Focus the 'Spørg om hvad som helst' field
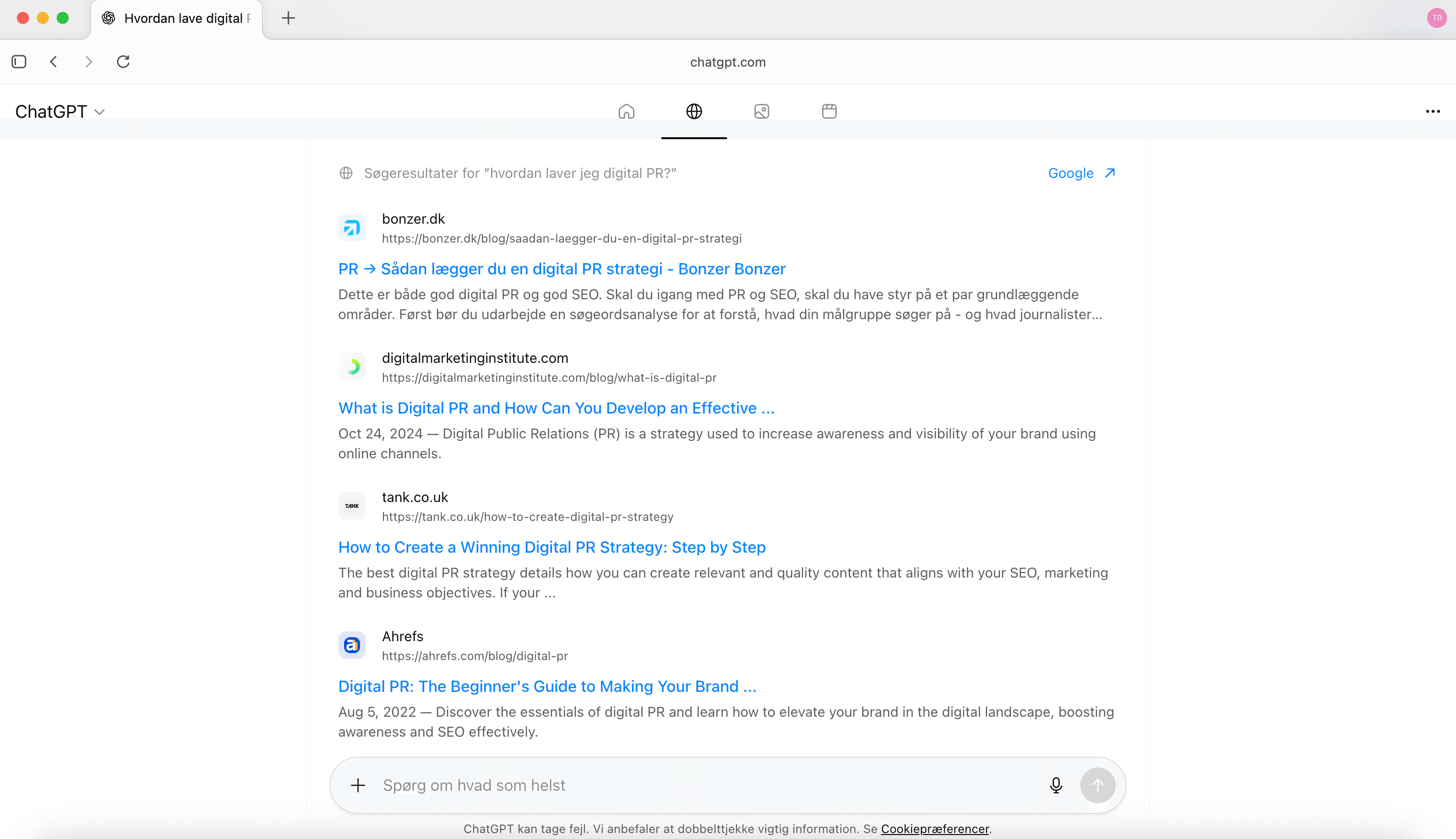 click(692, 785)
